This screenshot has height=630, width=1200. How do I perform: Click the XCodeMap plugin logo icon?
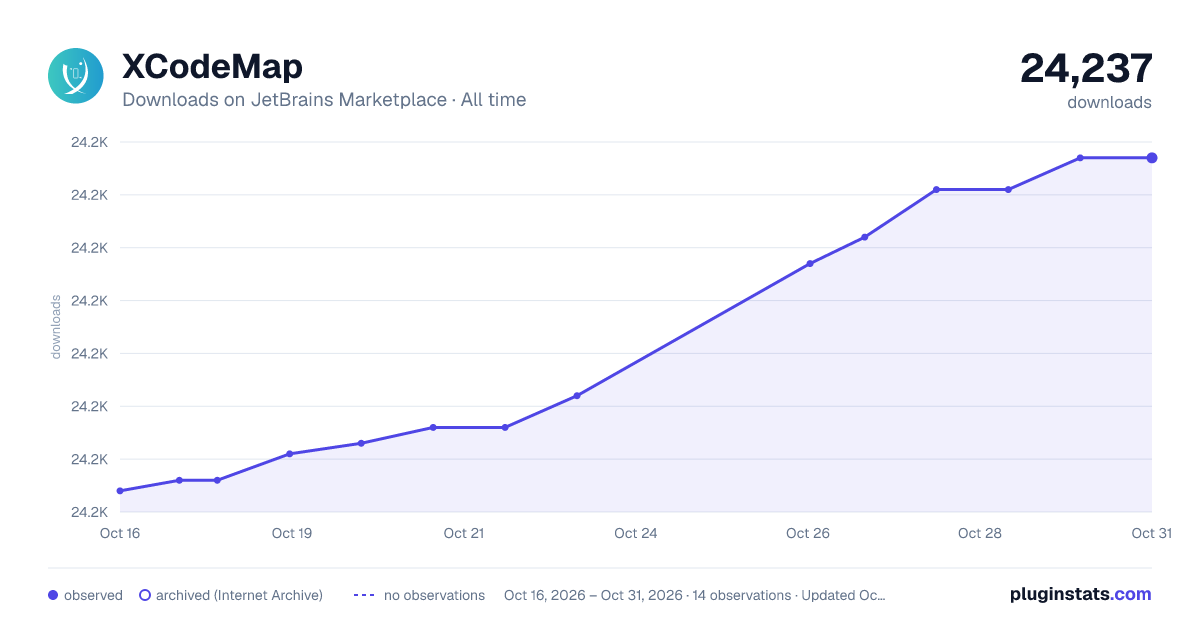point(76,76)
